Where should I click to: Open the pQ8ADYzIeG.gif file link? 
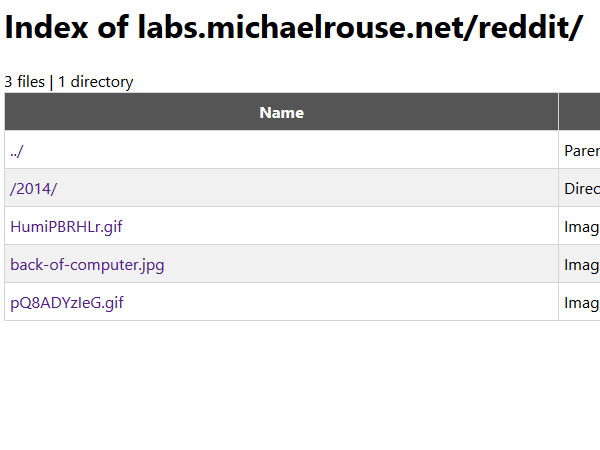[67, 303]
